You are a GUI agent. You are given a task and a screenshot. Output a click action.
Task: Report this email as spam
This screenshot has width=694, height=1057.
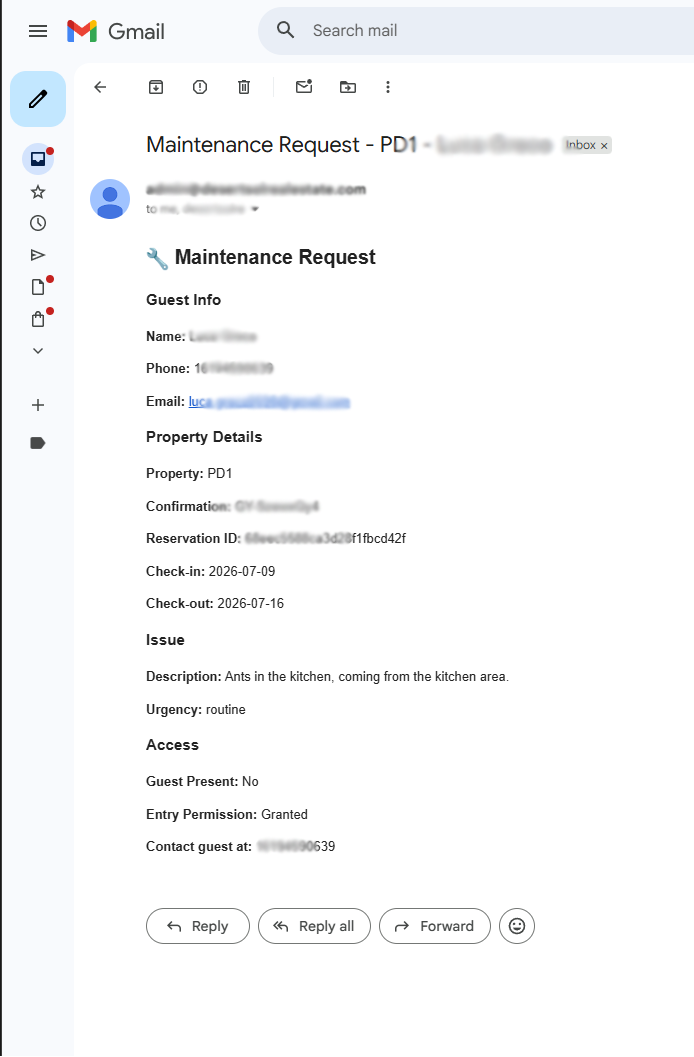pos(200,87)
